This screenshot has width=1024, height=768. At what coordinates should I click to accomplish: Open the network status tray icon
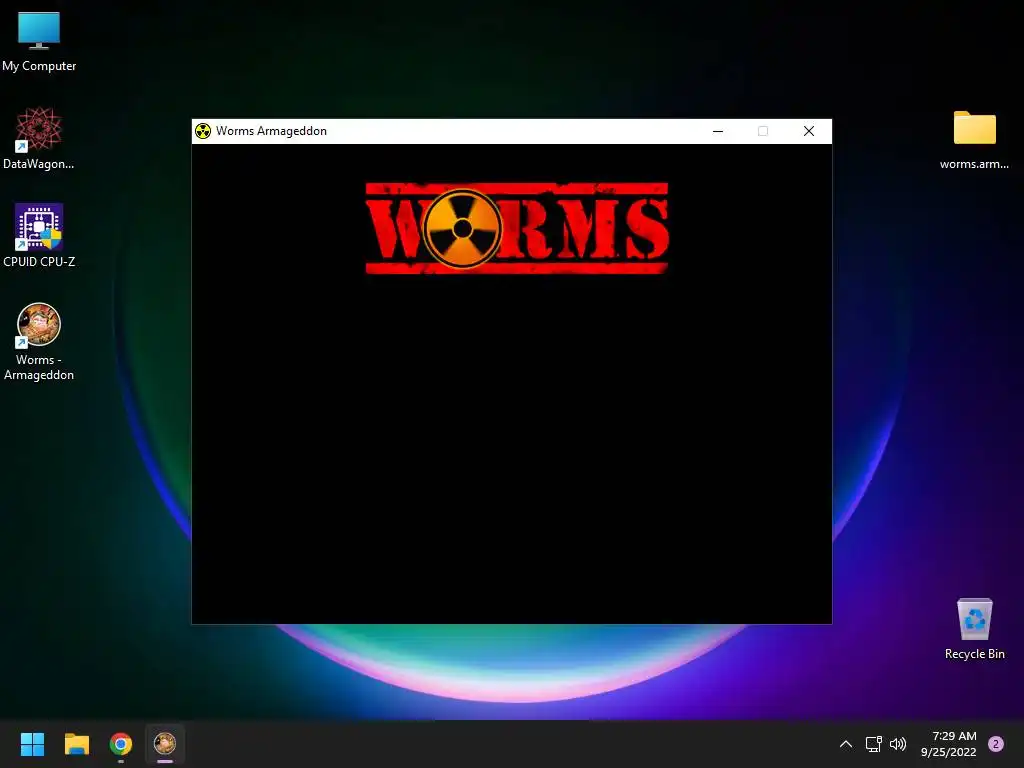point(873,744)
